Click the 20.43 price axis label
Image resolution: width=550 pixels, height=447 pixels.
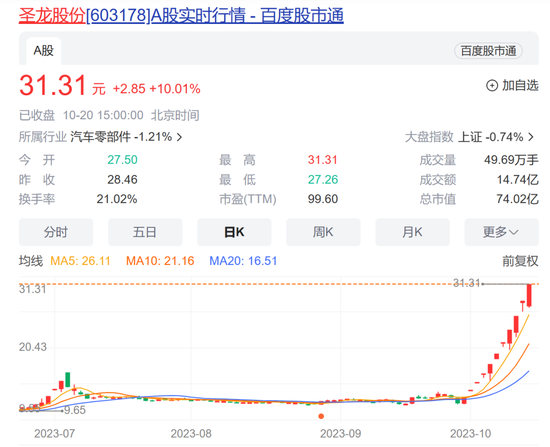click(x=33, y=347)
